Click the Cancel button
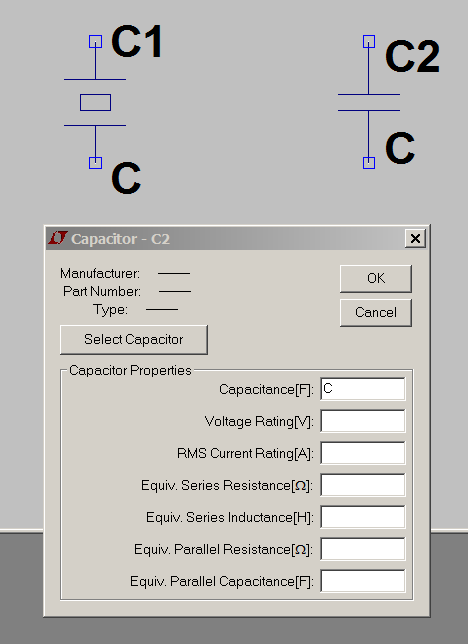The image size is (468, 644). tap(376, 313)
